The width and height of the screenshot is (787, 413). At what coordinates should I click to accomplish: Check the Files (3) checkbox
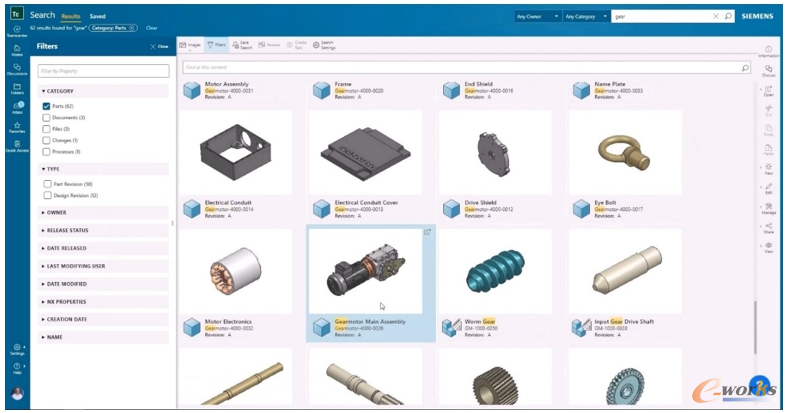[46, 129]
